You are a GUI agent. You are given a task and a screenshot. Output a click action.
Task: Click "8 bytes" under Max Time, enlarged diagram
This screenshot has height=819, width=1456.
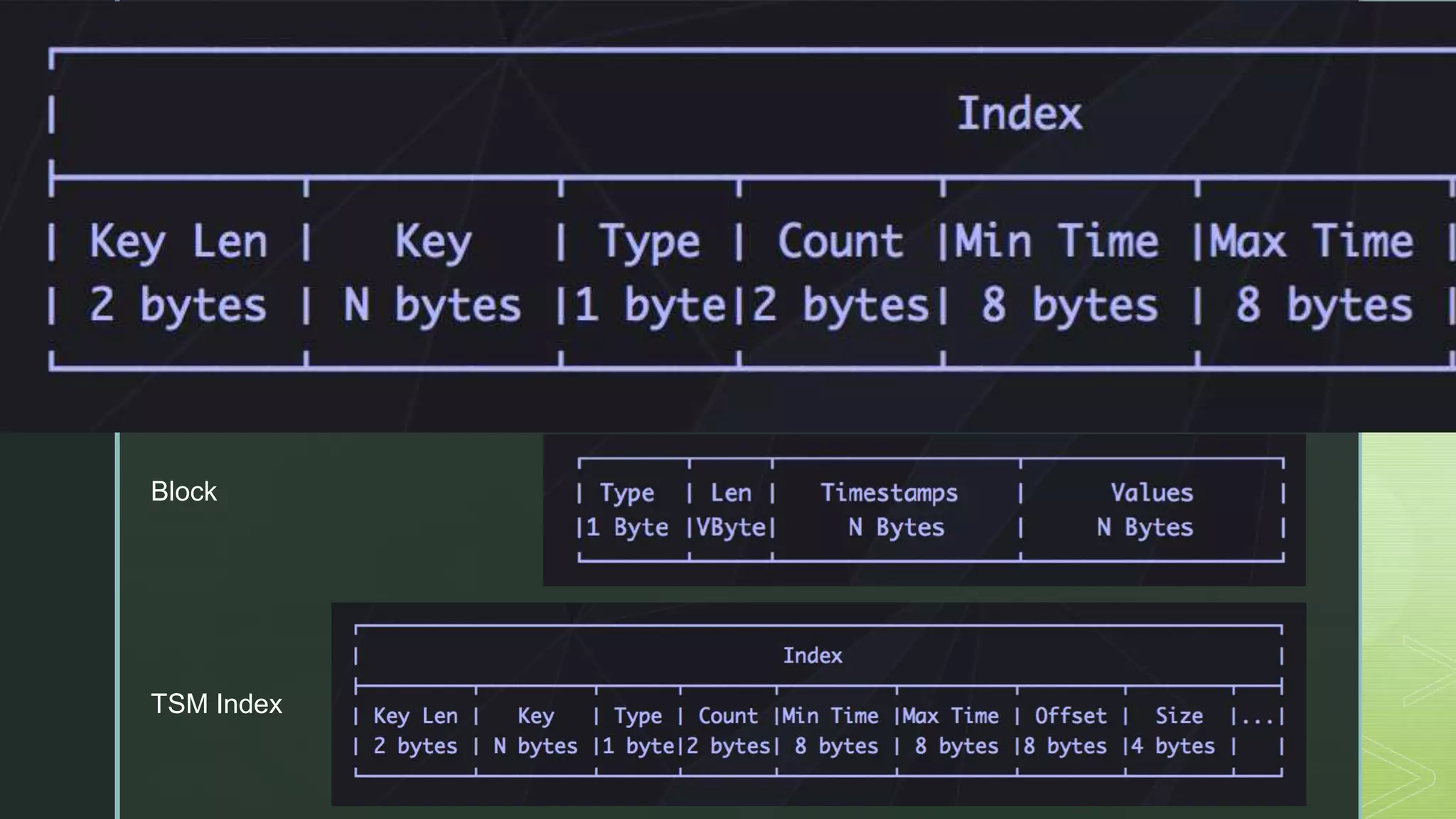click(1324, 306)
